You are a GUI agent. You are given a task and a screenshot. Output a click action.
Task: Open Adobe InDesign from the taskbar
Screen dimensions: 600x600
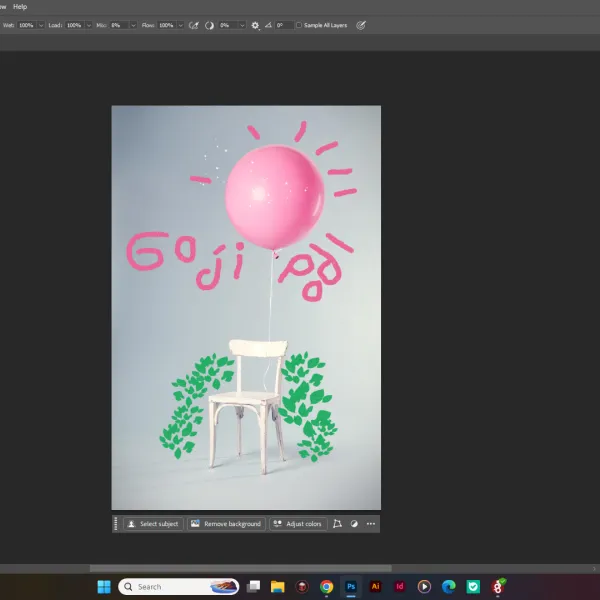400,586
